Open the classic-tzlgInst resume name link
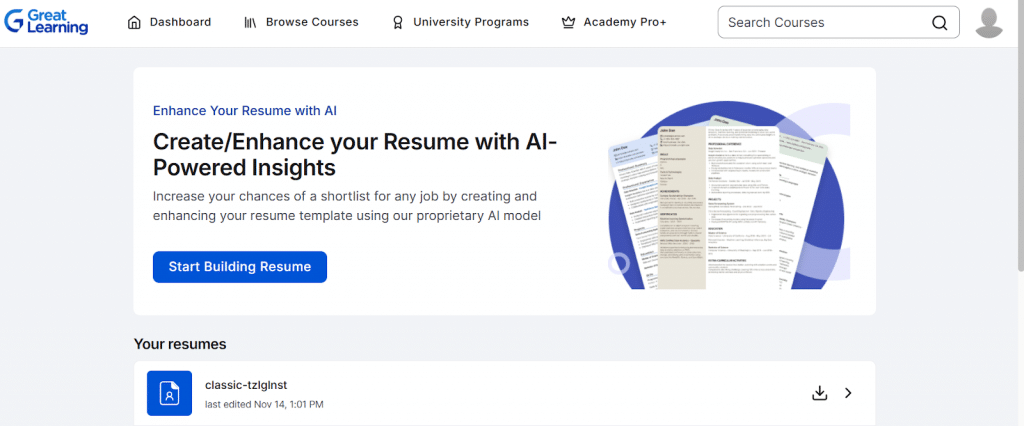Viewport: 1024px width, 426px height. click(x=246, y=385)
